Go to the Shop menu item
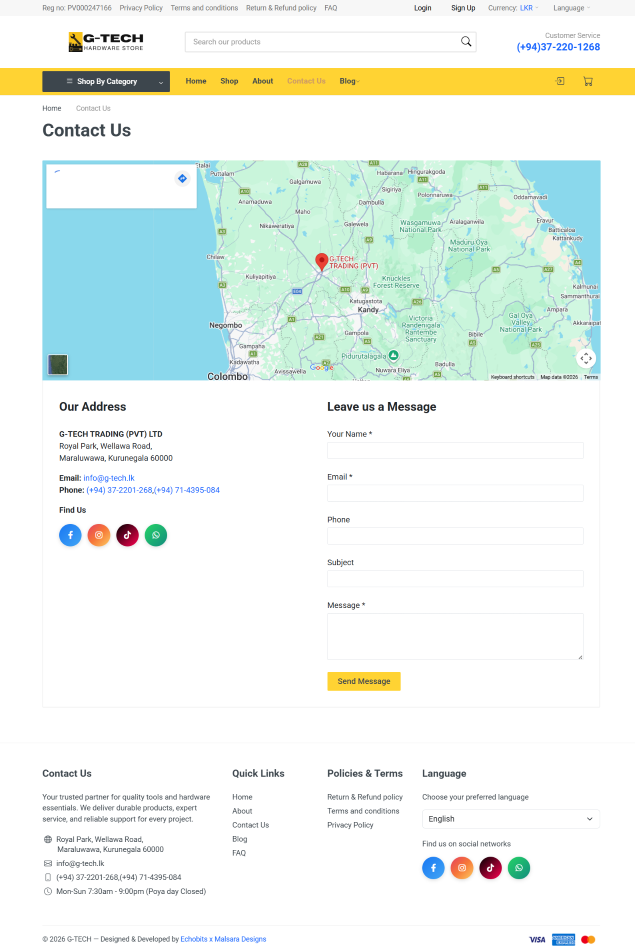Screen dimensions: 635x952 point(229,81)
